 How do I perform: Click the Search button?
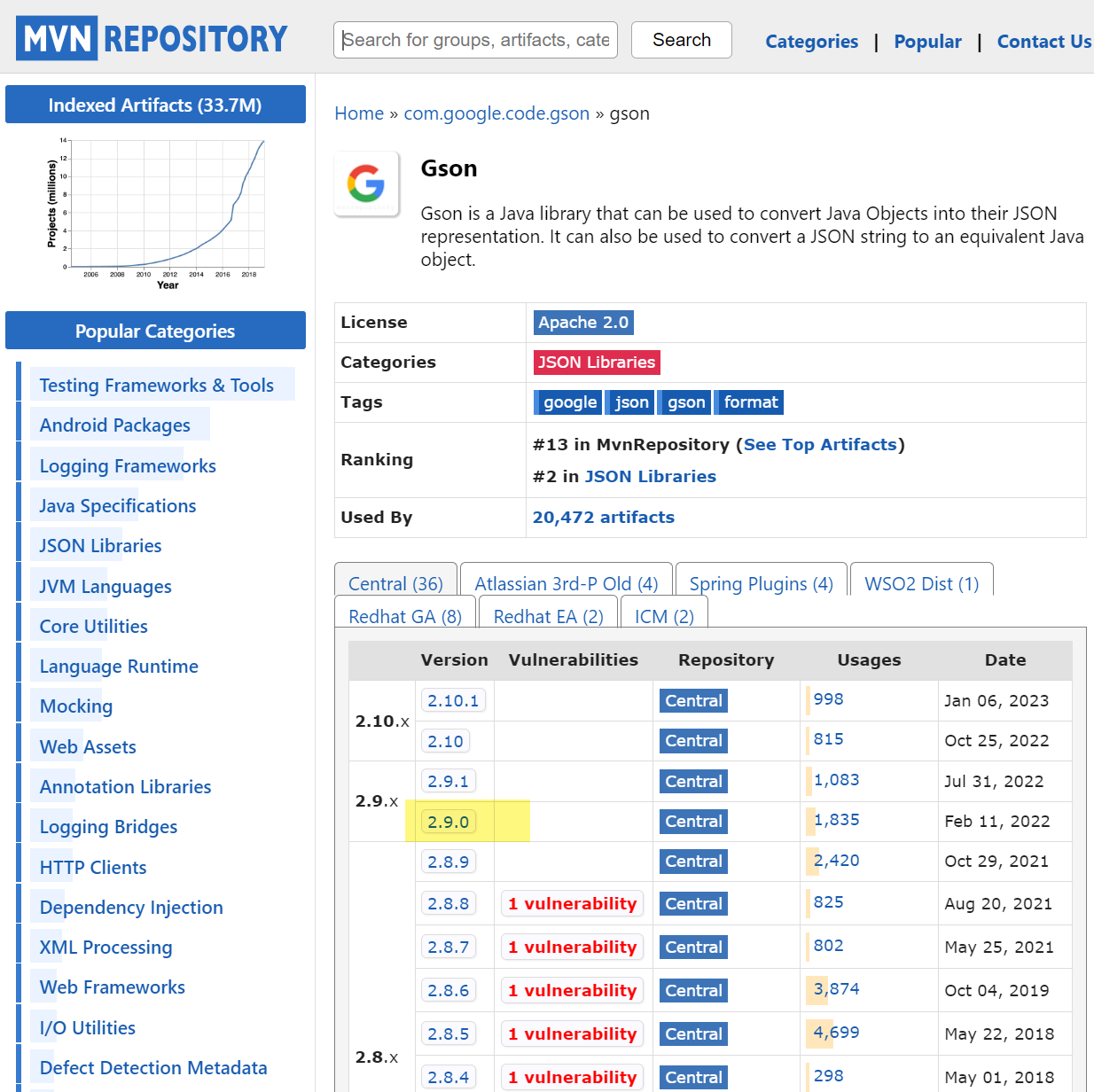click(x=682, y=40)
